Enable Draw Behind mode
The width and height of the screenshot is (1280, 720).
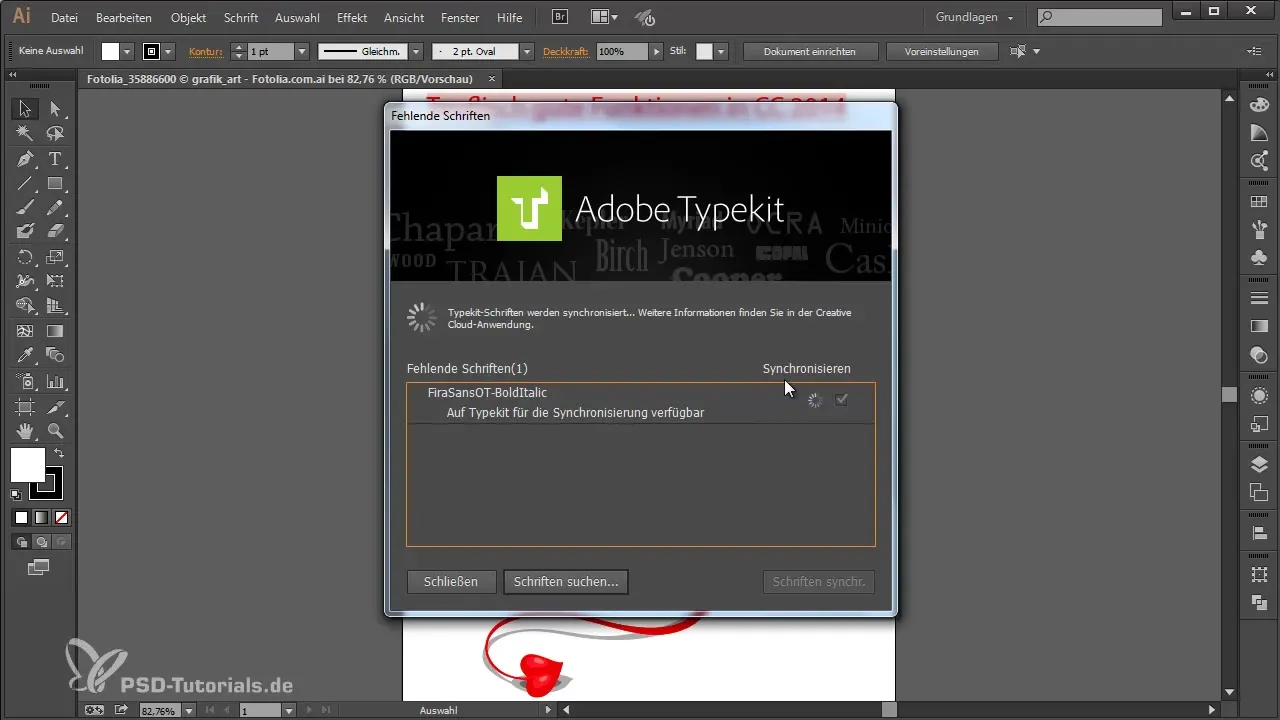click(x=41, y=542)
